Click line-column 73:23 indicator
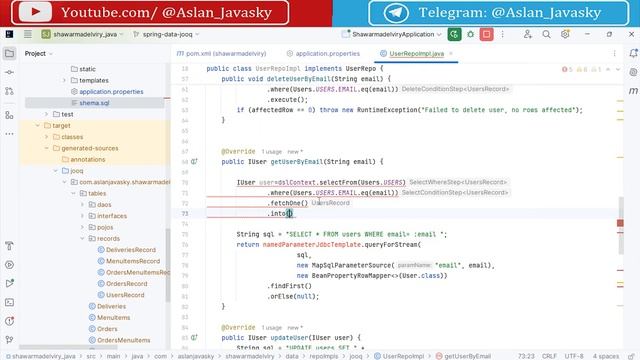The image size is (640, 360). 526,356
